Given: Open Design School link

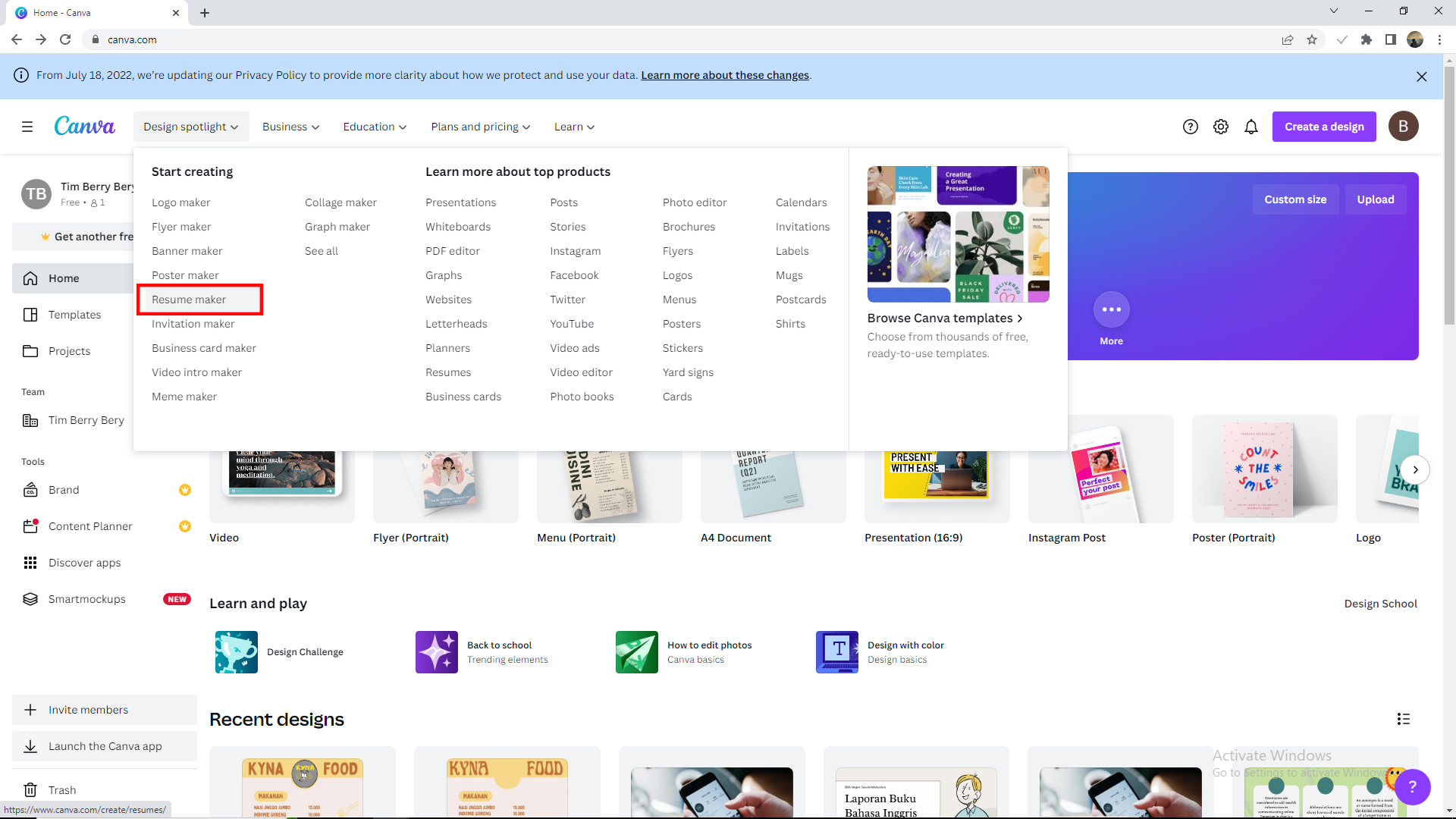Looking at the screenshot, I should [x=1380, y=604].
